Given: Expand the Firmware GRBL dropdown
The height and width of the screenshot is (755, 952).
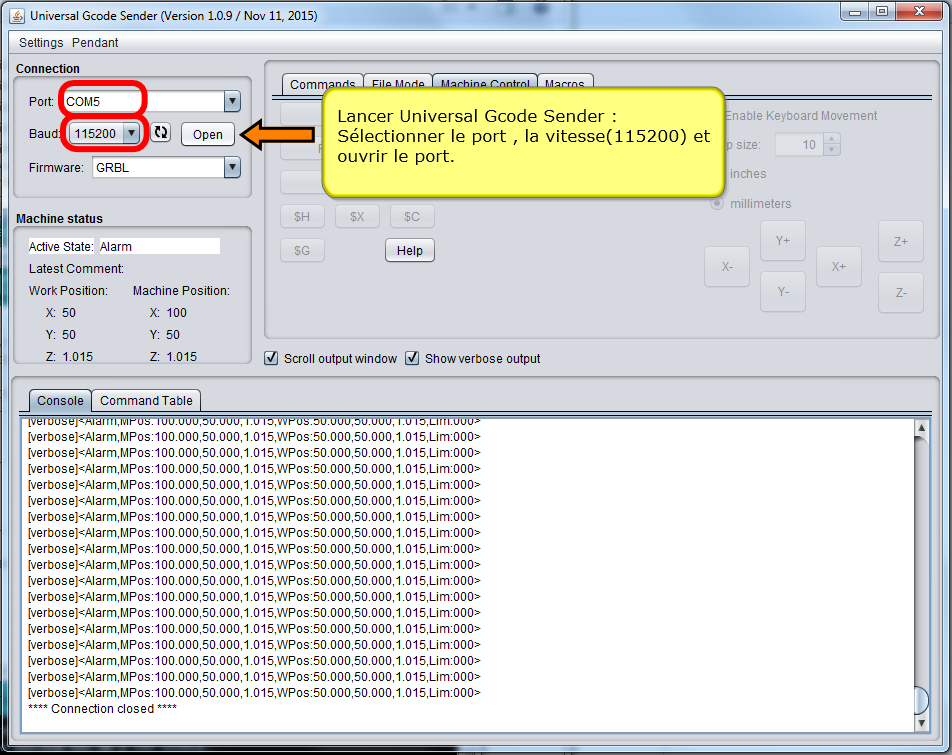Looking at the screenshot, I should coord(232,167).
